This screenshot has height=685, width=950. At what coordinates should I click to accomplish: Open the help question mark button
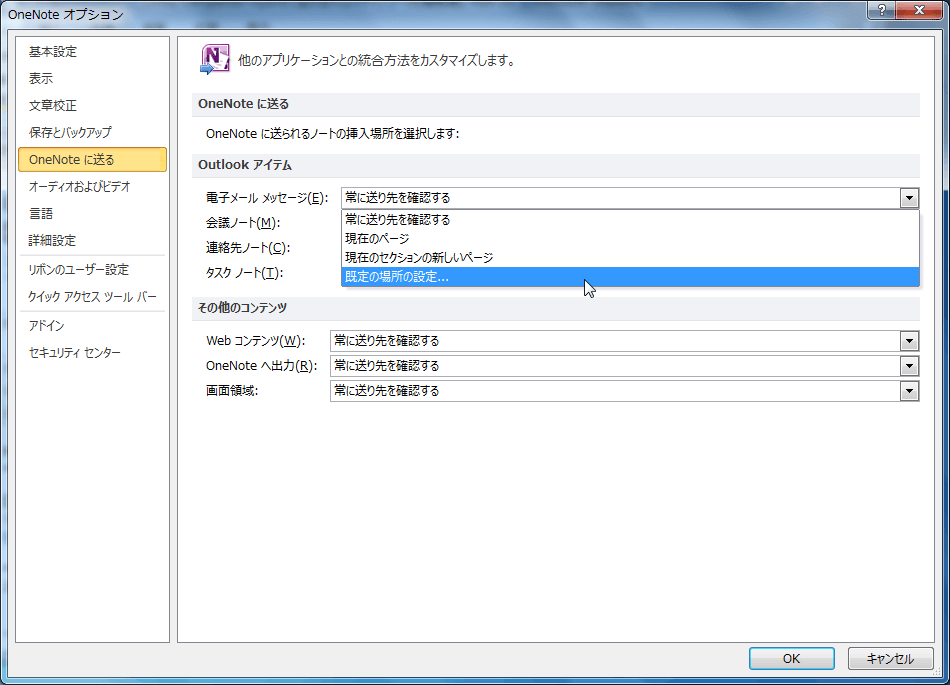881,10
